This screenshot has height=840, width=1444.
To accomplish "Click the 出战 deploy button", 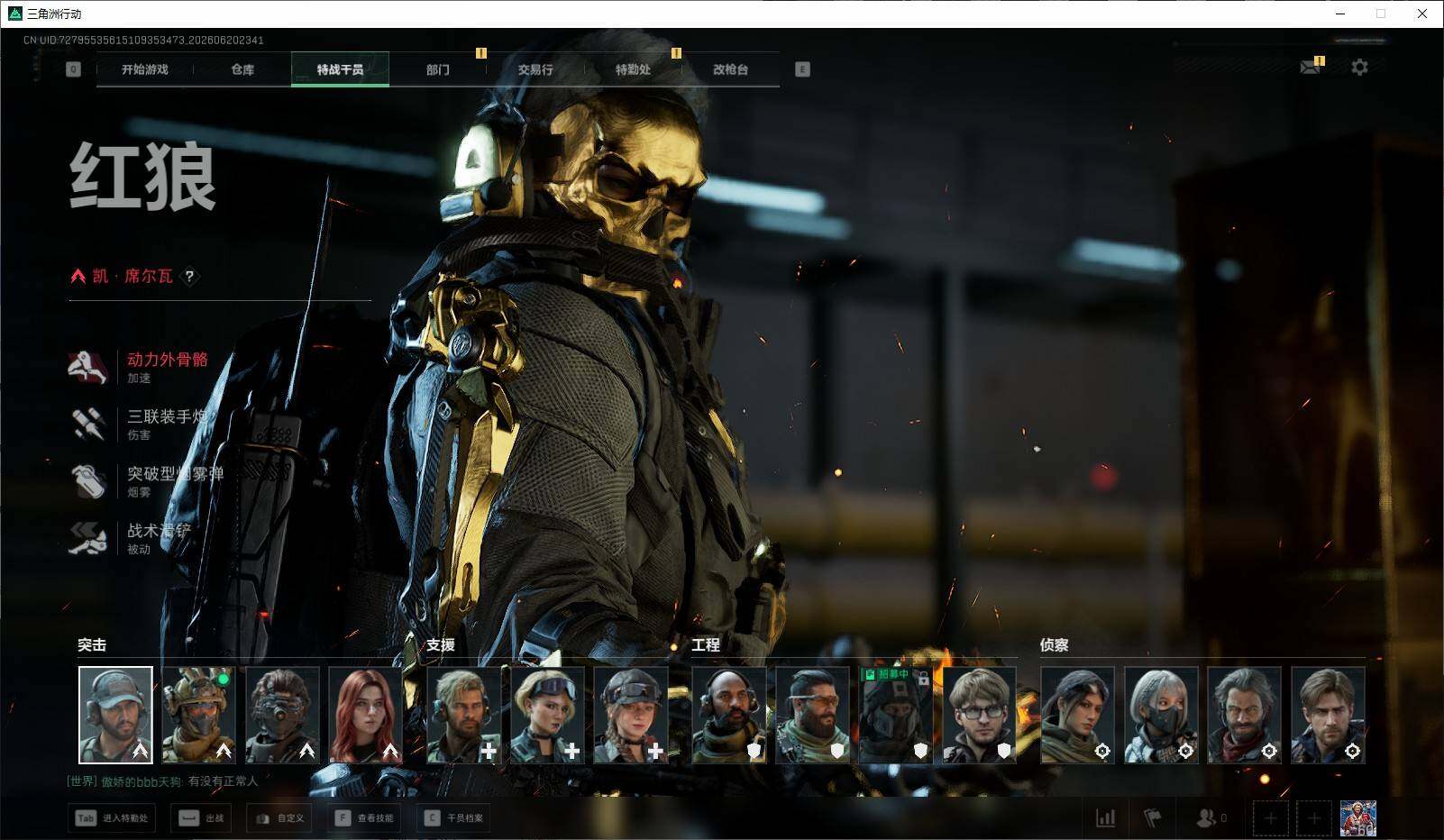I will point(202,818).
